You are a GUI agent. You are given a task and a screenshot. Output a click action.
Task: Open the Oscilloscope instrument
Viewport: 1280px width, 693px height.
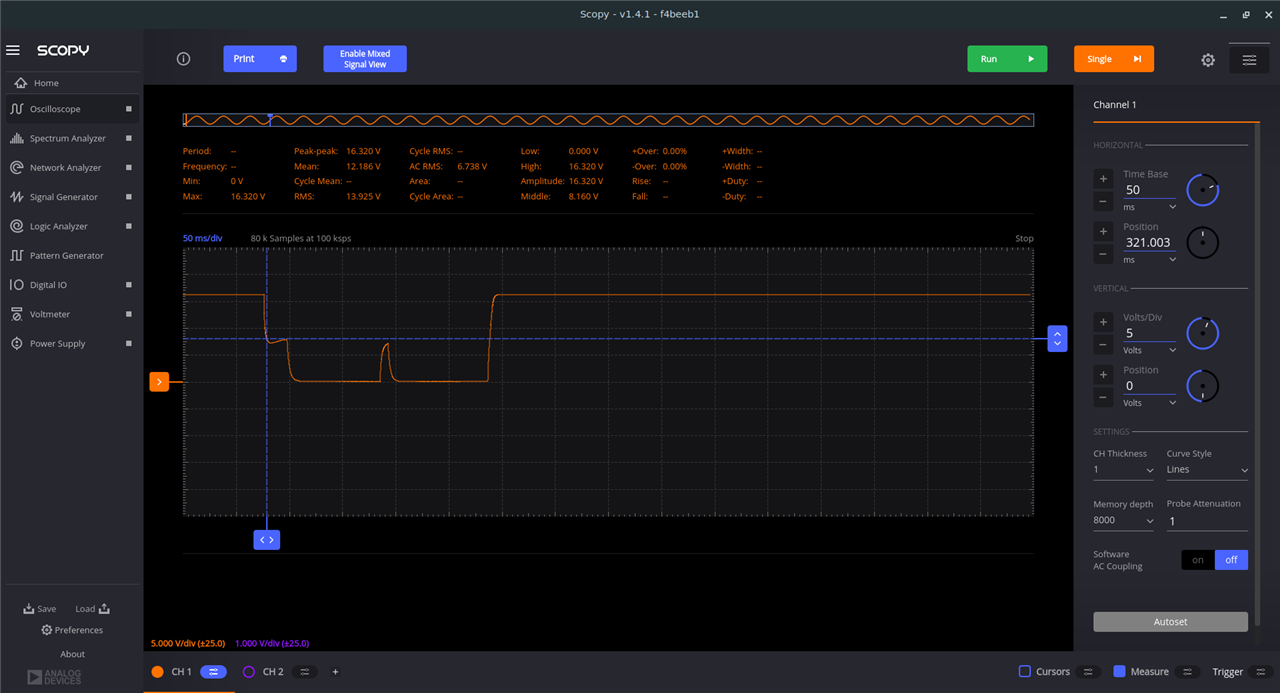tap(71, 109)
